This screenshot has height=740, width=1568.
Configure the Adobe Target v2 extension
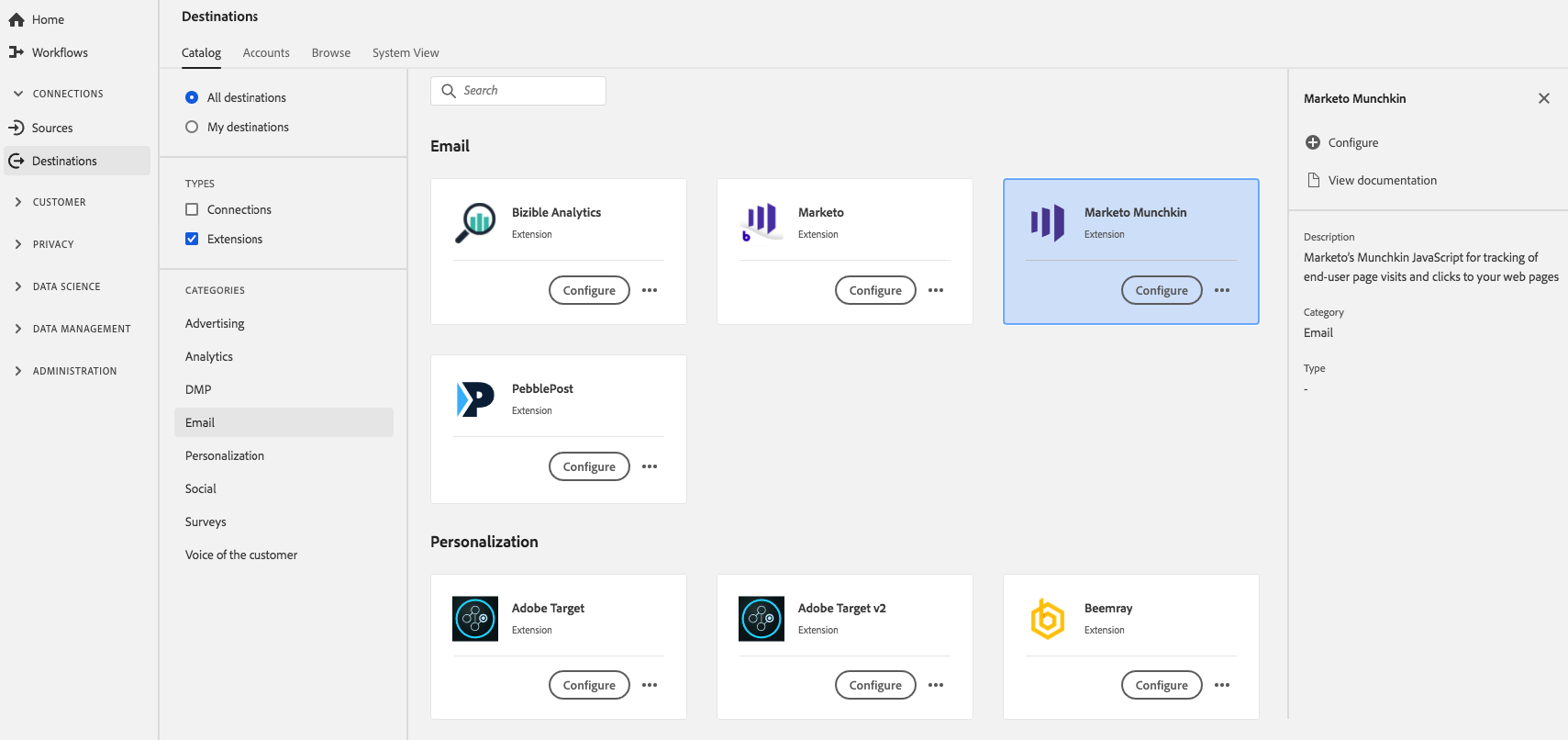click(x=875, y=685)
